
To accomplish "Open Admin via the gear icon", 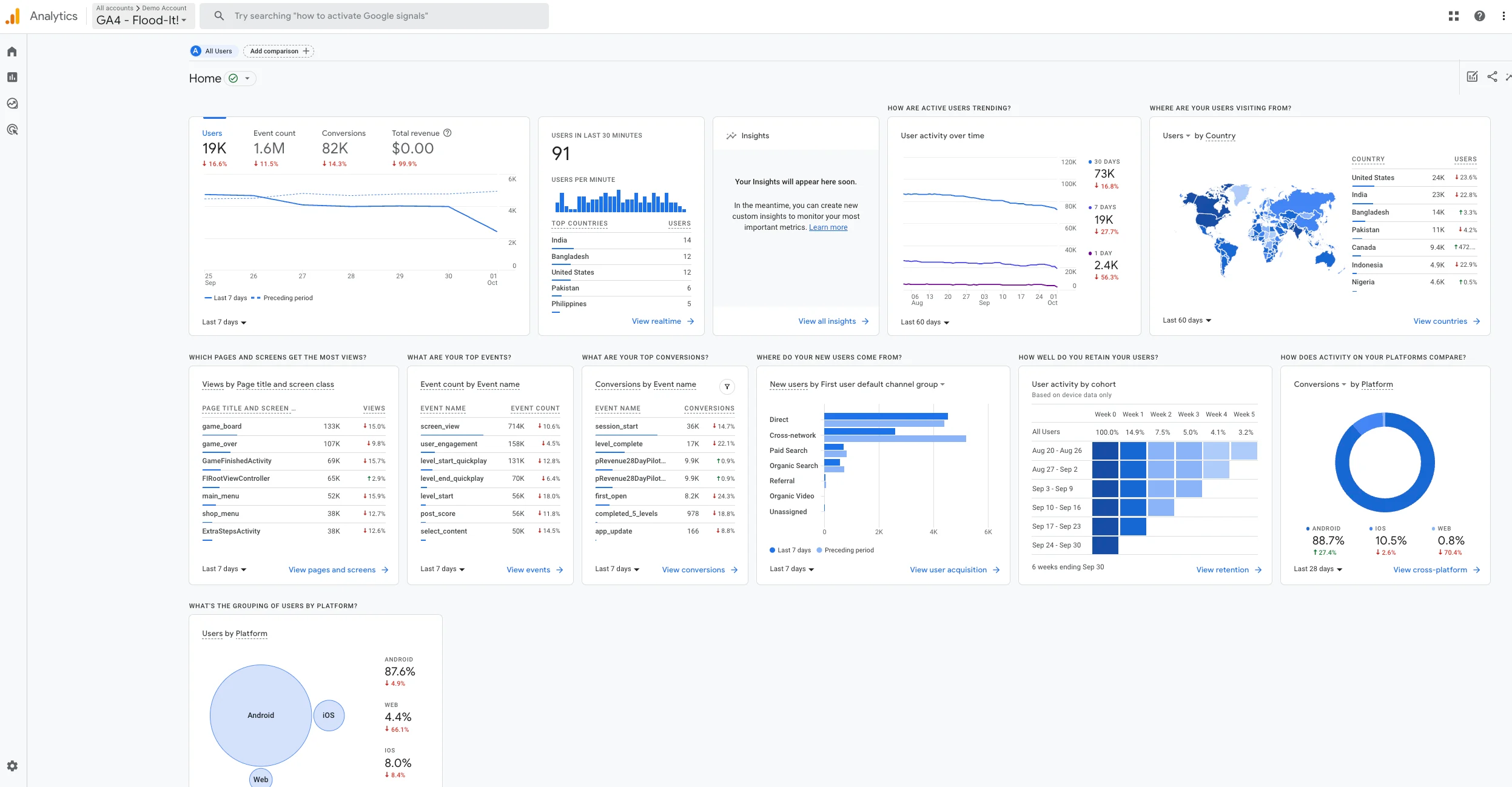I will point(12,766).
